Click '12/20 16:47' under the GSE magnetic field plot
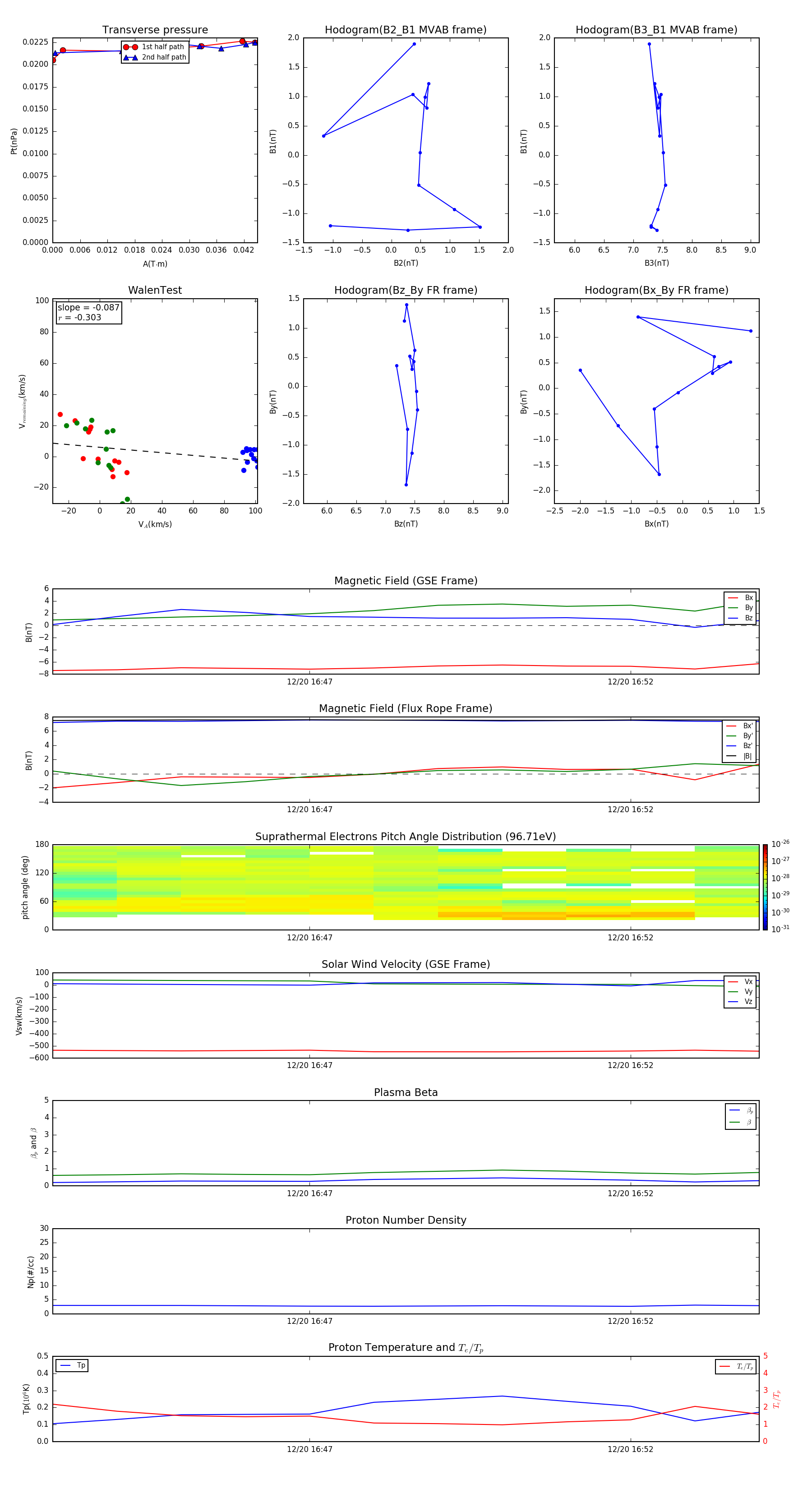The height and width of the screenshot is (1489, 812). point(310,682)
